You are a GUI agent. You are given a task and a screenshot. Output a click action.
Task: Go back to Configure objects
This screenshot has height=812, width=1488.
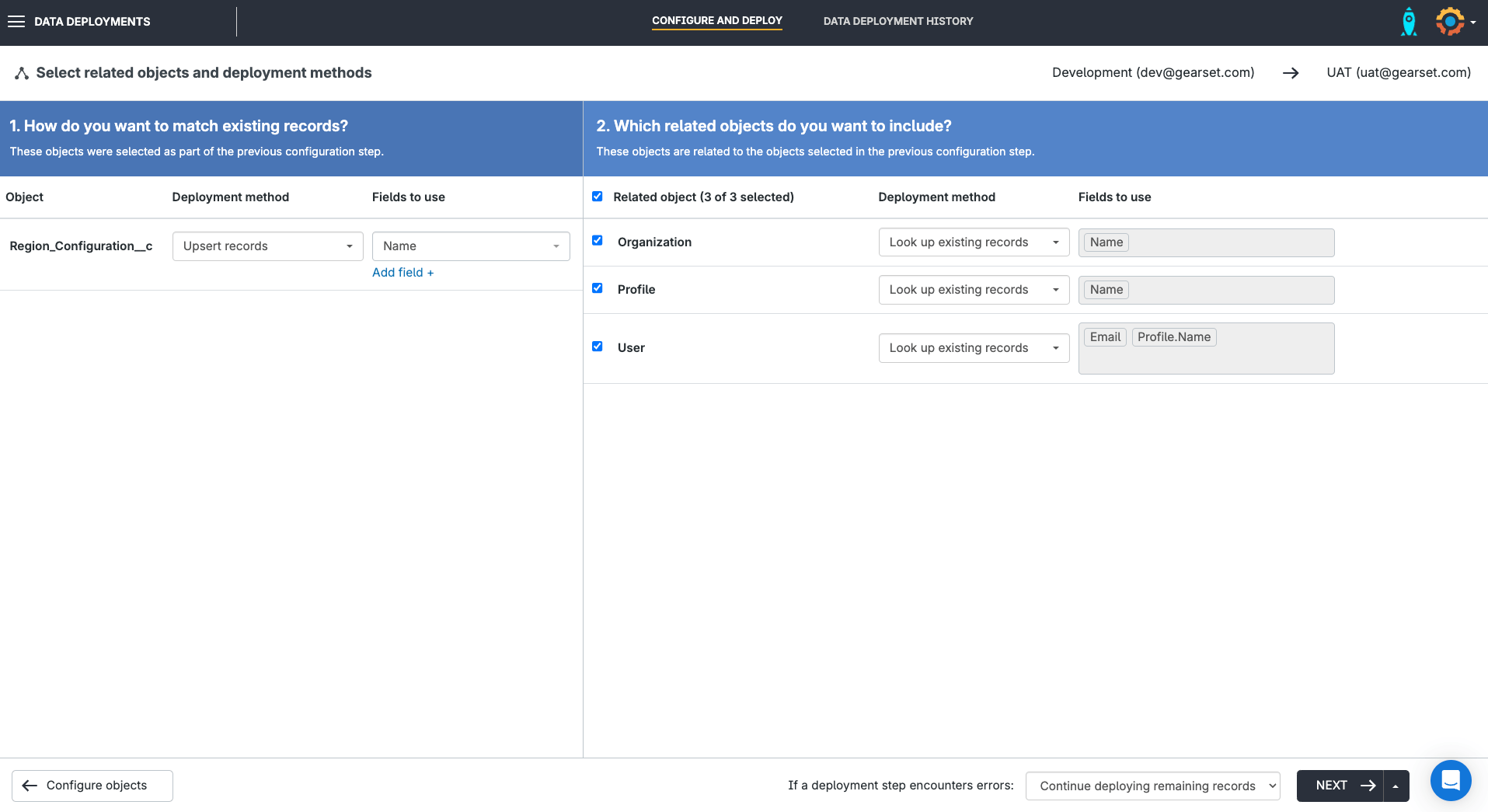(92, 786)
